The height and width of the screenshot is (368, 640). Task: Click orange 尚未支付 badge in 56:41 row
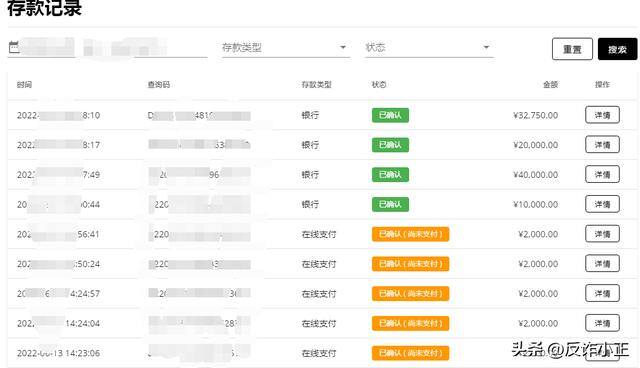click(410, 234)
